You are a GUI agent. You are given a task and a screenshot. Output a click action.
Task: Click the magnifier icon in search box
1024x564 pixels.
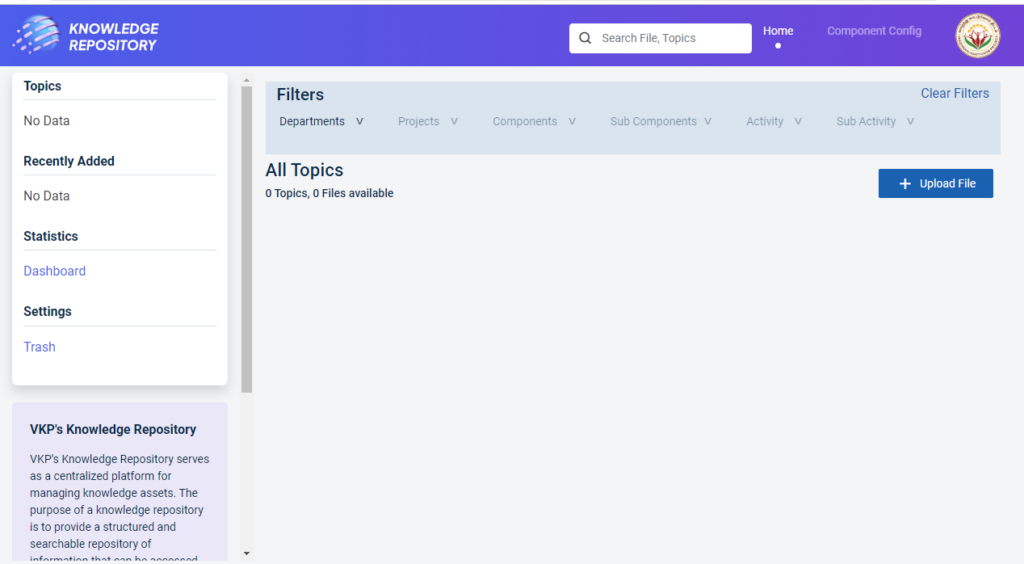(586, 38)
